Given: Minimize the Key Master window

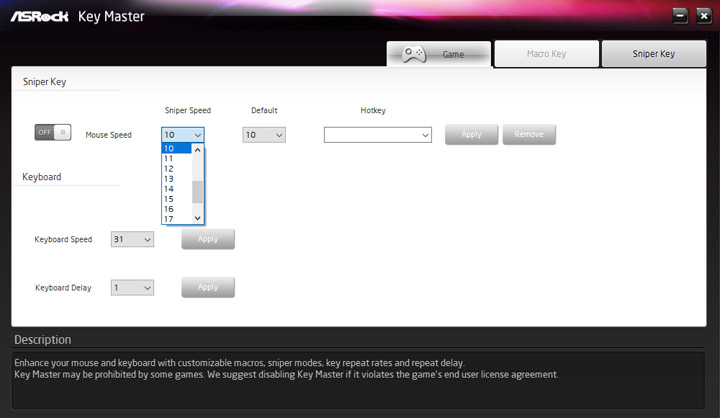Looking at the screenshot, I should (x=681, y=16).
